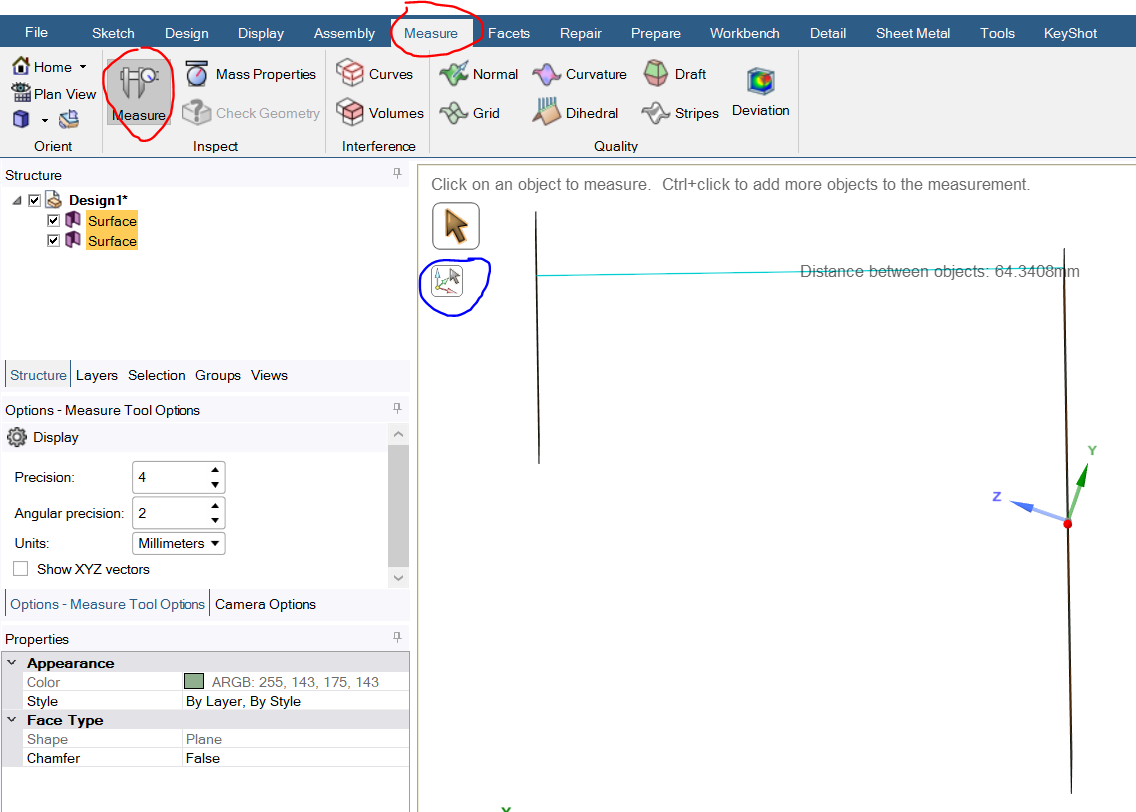Open the File menu
The image size is (1136, 812).
coord(36,33)
